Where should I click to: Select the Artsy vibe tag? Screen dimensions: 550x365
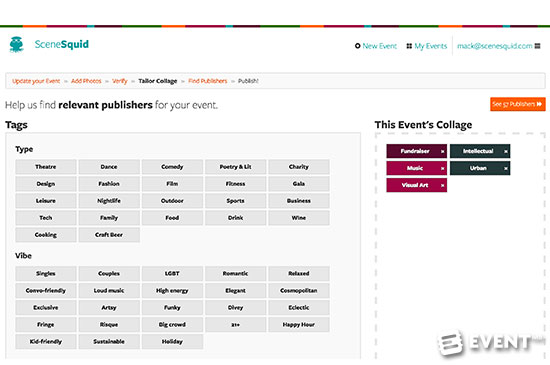click(109, 307)
